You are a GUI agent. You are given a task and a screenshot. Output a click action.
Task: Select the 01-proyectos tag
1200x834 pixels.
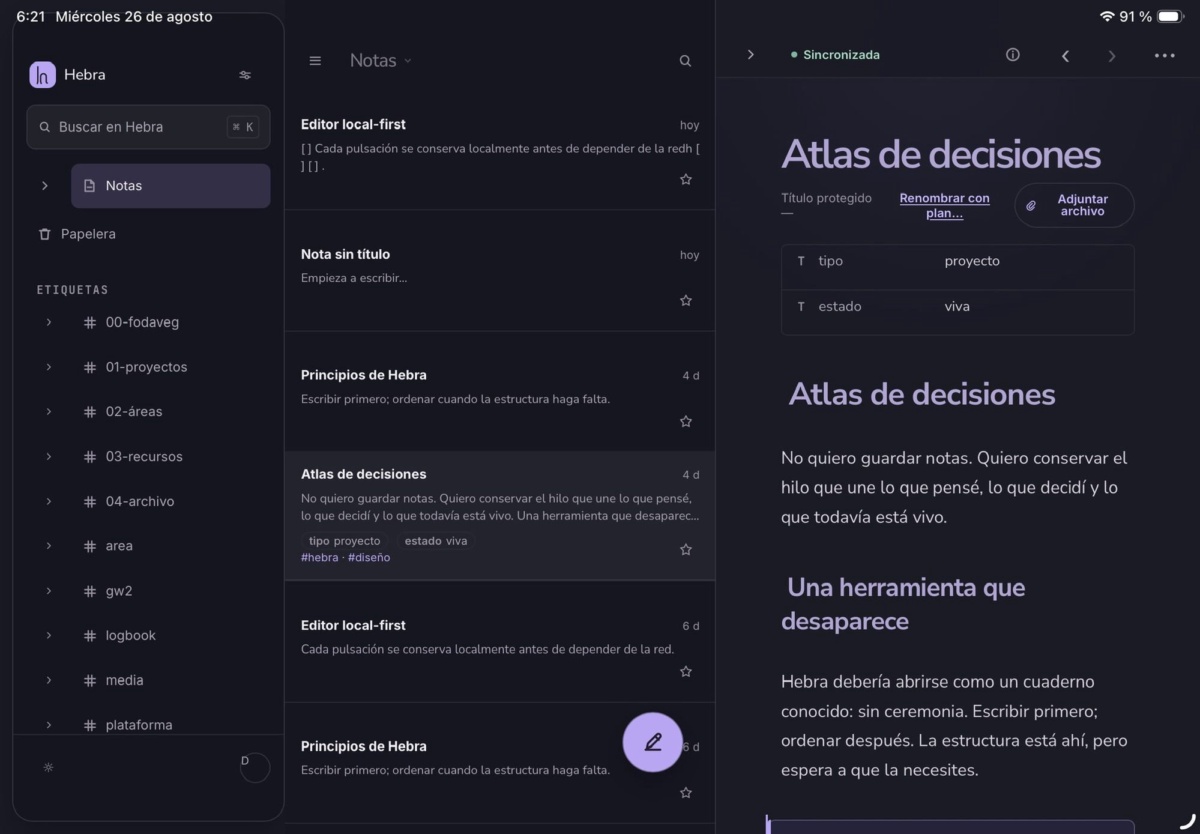(146, 367)
